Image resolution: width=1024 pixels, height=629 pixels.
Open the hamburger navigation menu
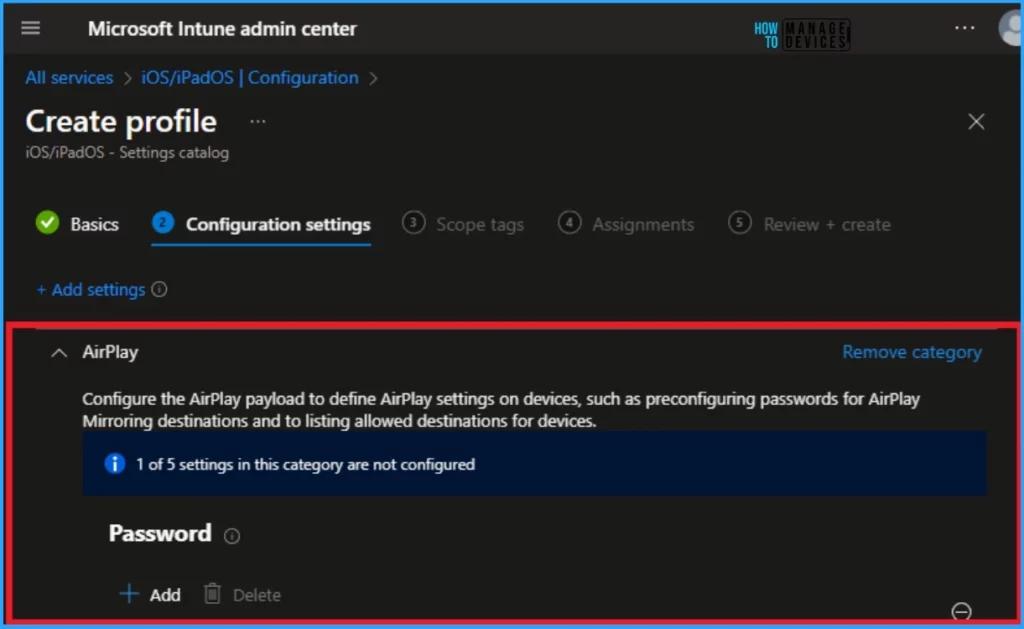(x=30, y=28)
